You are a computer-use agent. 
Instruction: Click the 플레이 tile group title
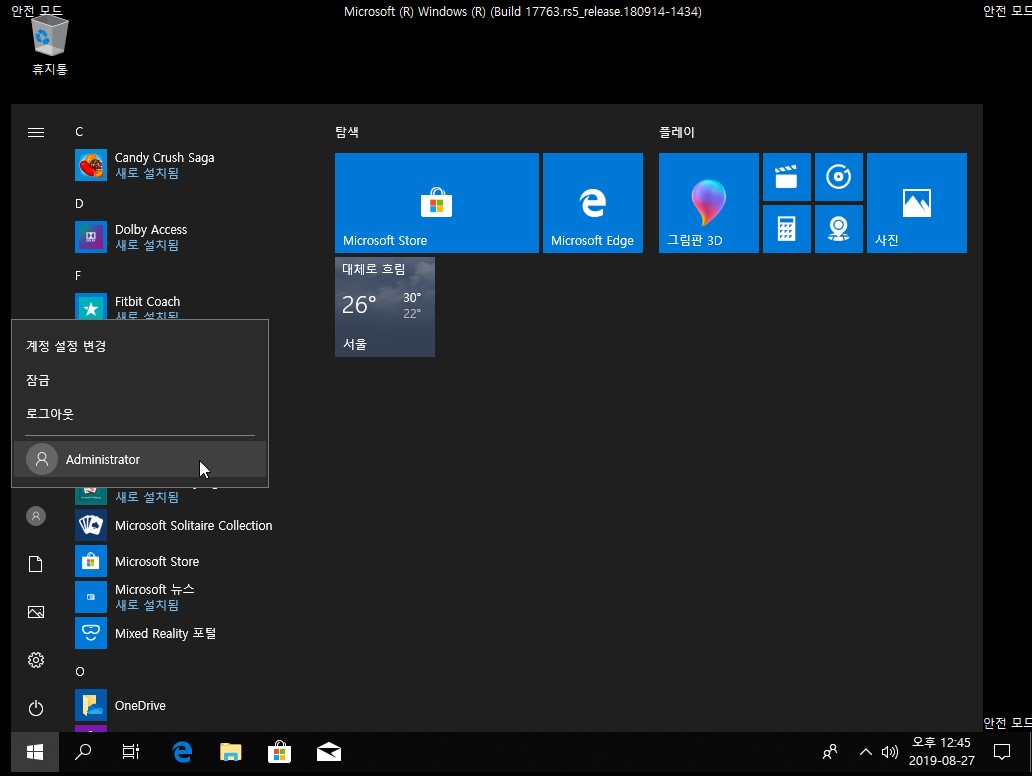(x=677, y=132)
